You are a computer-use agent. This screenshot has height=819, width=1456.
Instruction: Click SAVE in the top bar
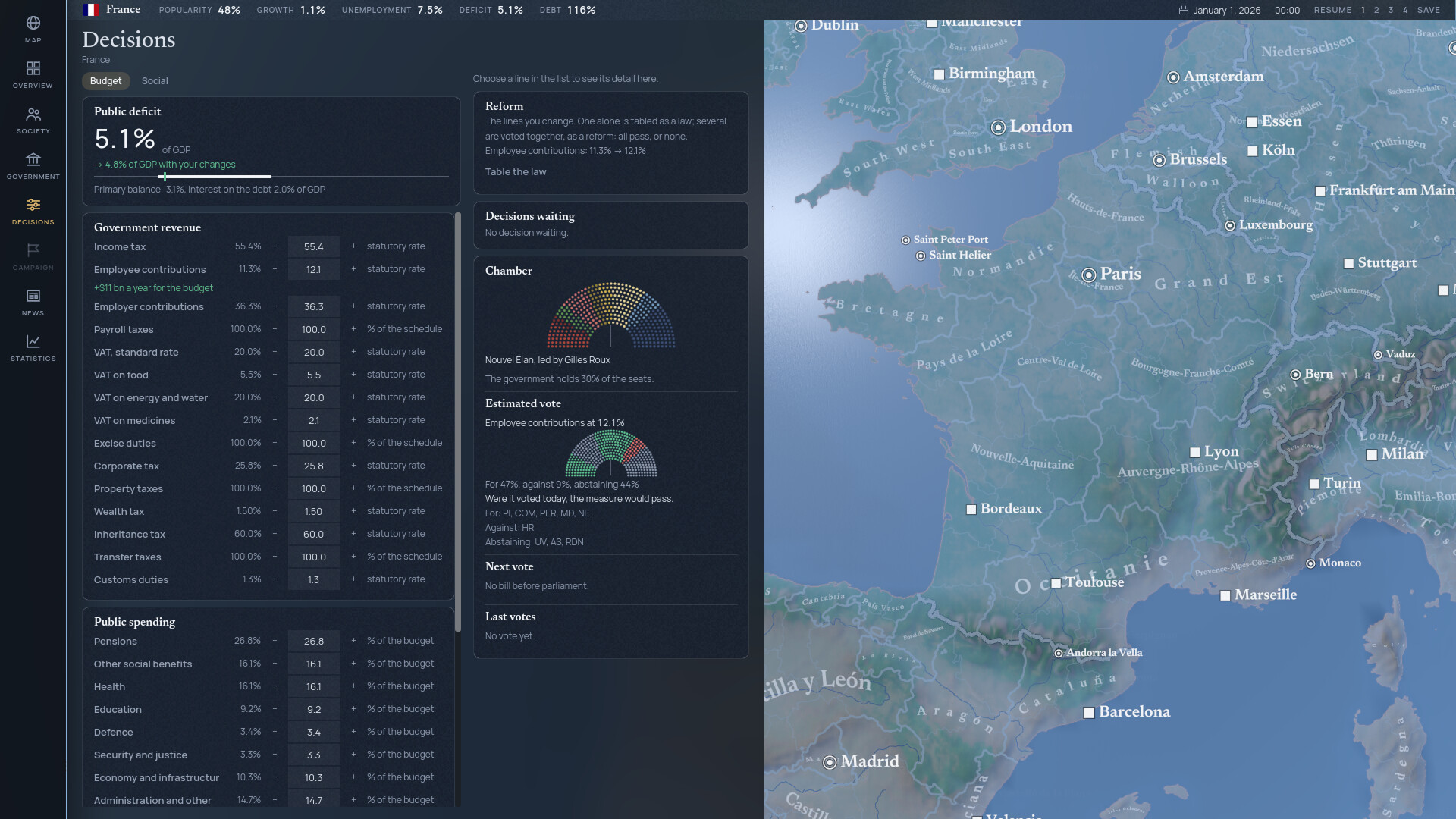tap(1429, 11)
